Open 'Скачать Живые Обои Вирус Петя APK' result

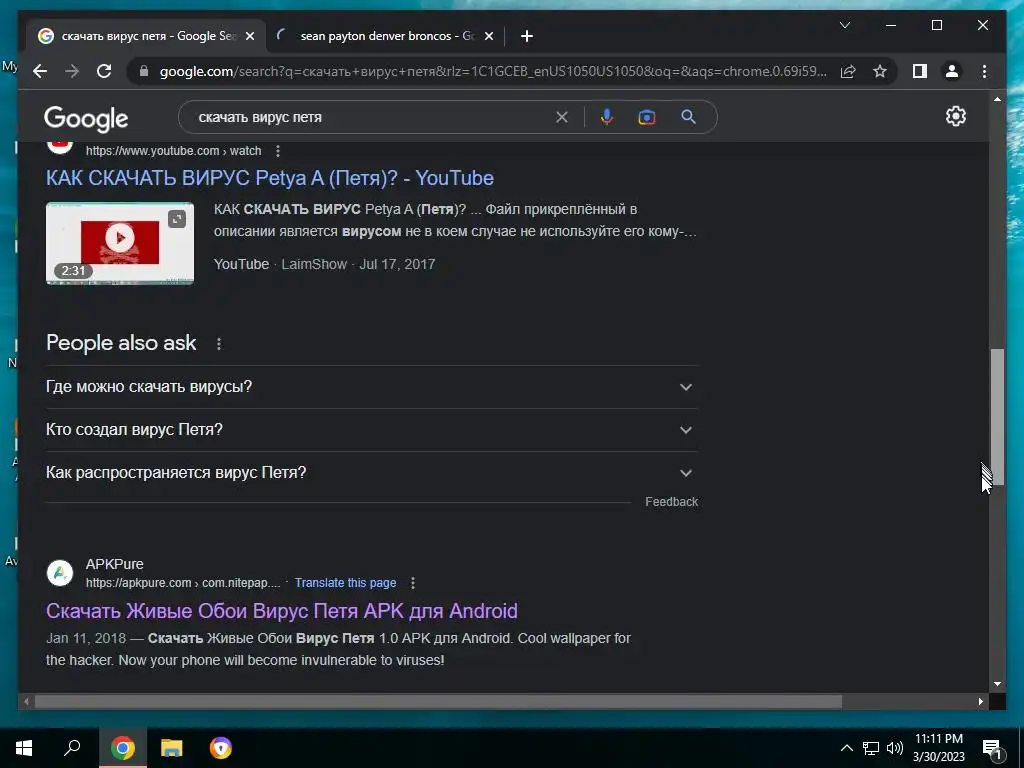[x=281, y=611]
